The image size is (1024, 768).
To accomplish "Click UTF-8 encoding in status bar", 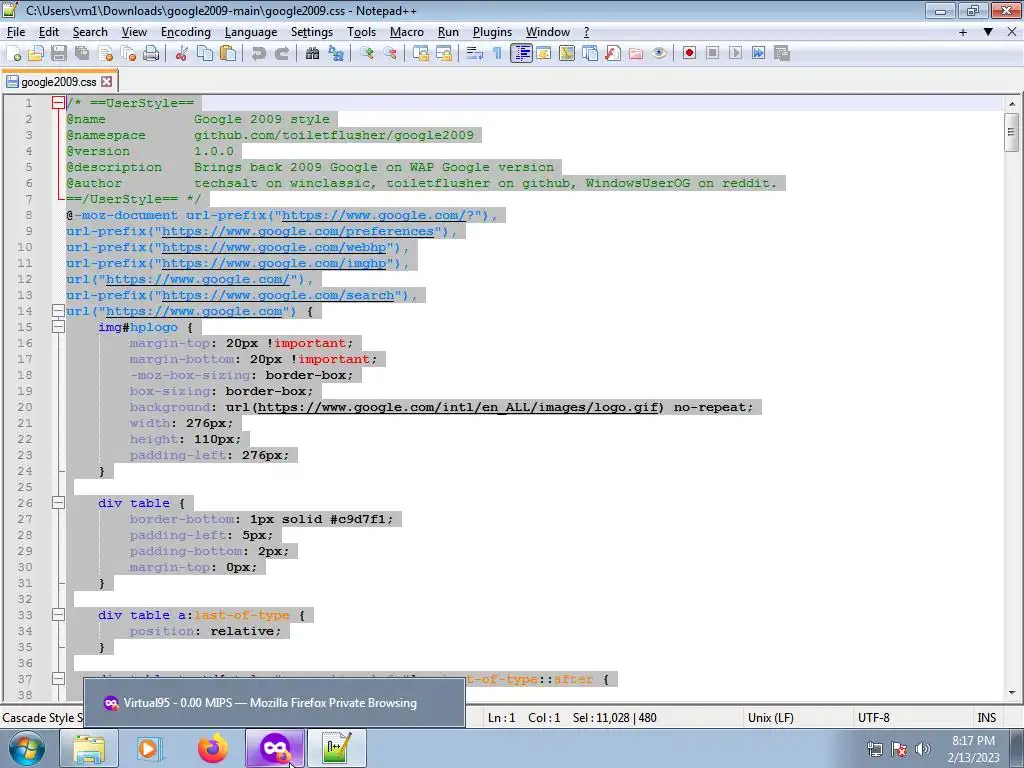I will (x=874, y=718).
